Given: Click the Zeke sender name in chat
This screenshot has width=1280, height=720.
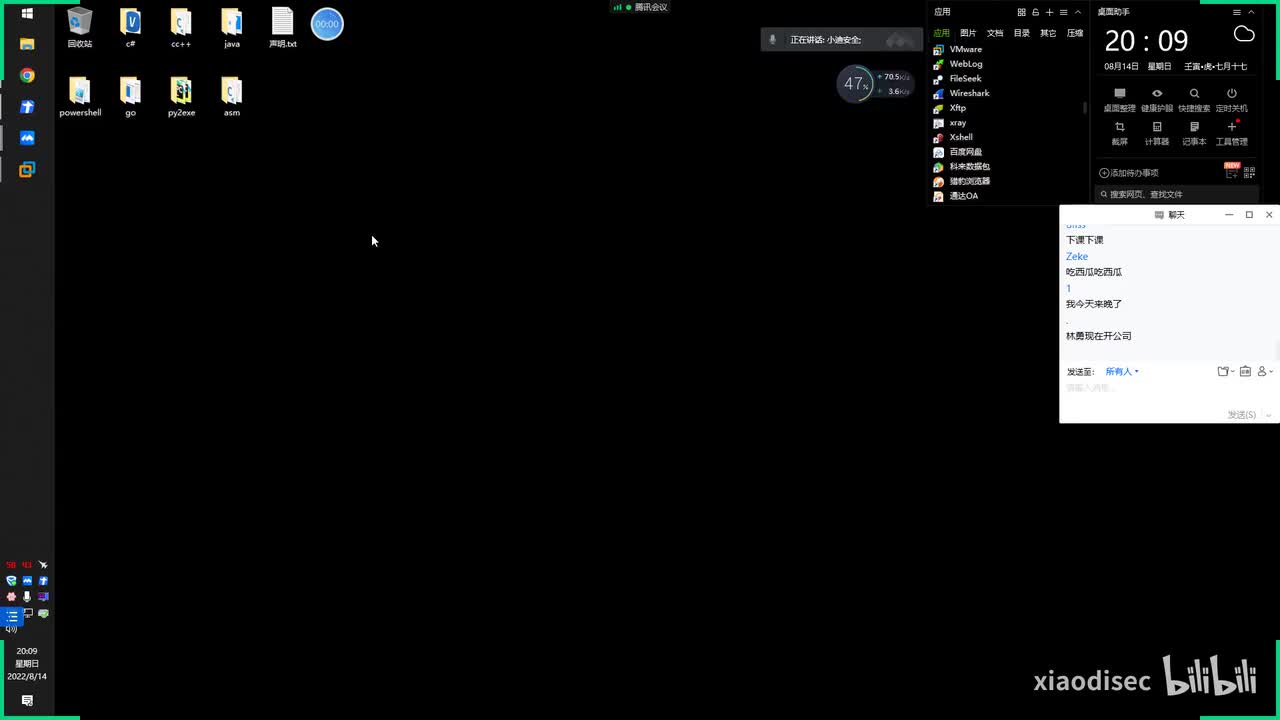Looking at the screenshot, I should pyautogui.click(x=1077, y=257).
